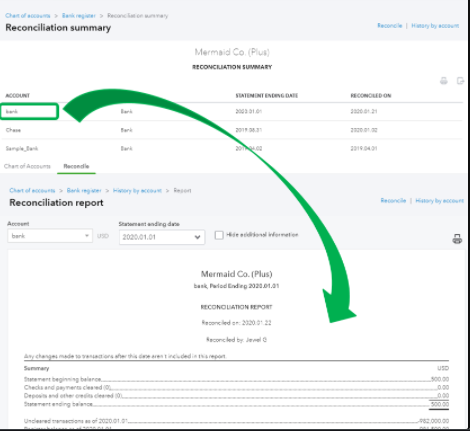Click Reconciled on: 2020.01.22 text

coord(236,323)
